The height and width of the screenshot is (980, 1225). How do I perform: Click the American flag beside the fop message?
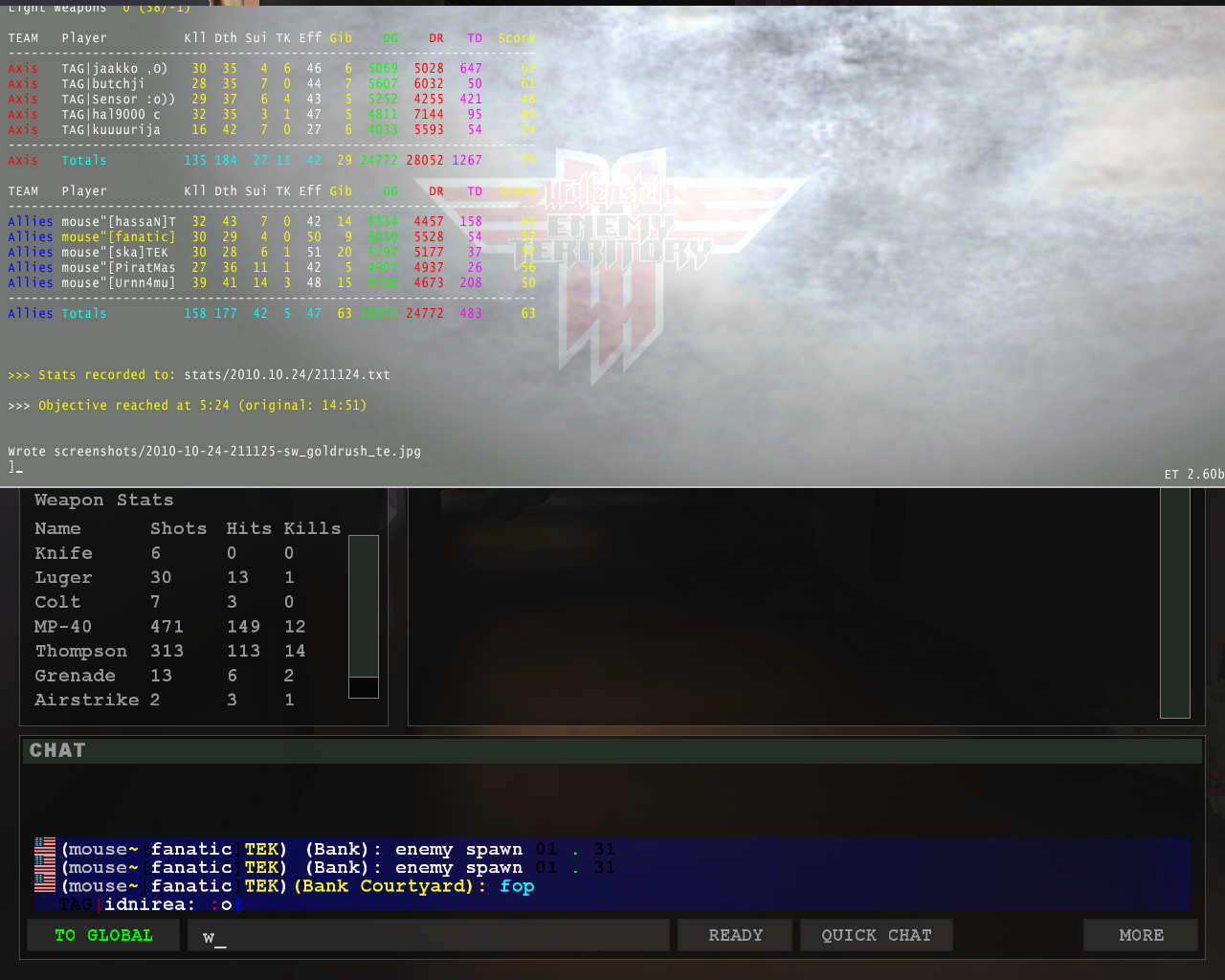45,883
